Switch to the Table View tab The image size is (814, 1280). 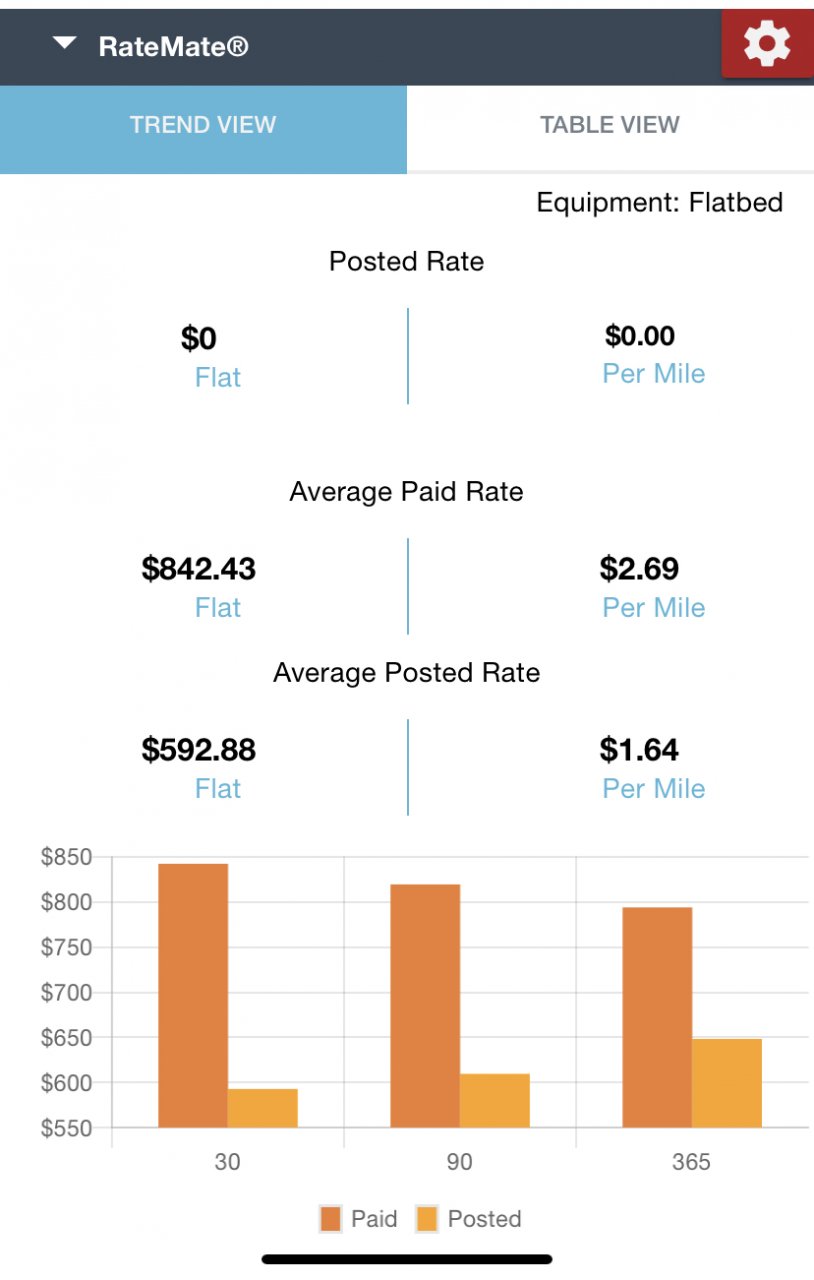pyautogui.click(x=610, y=125)
